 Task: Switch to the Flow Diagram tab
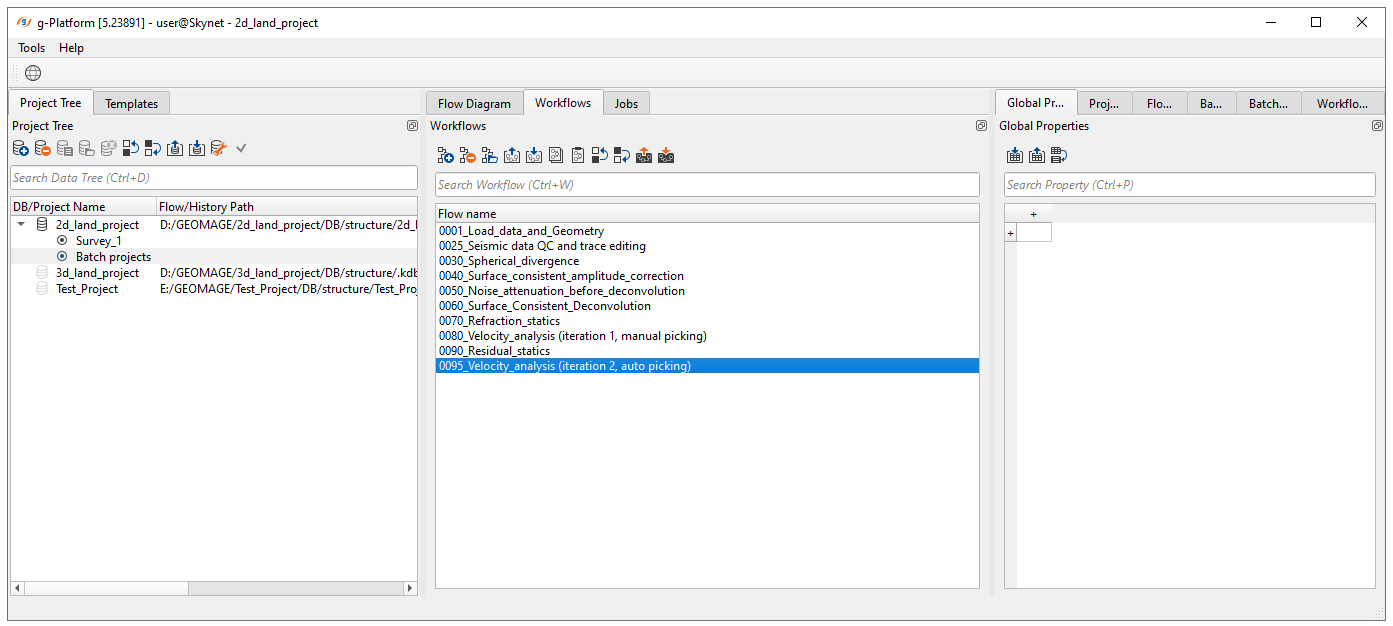coord(474,103)
